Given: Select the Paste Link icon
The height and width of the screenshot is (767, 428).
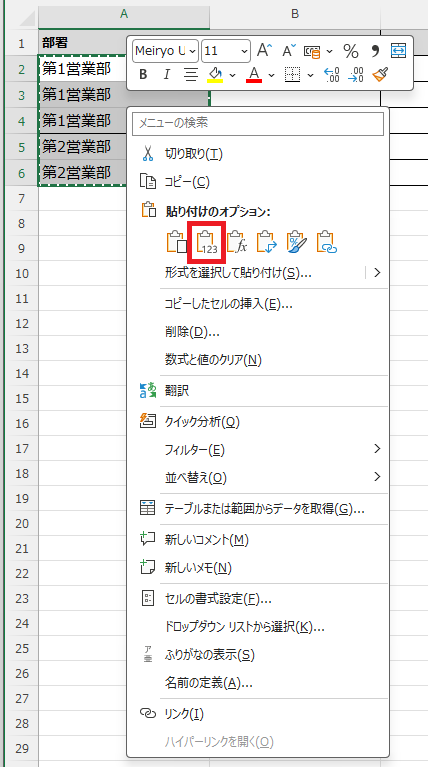Looking at the screenshot, I should point(328,242).
